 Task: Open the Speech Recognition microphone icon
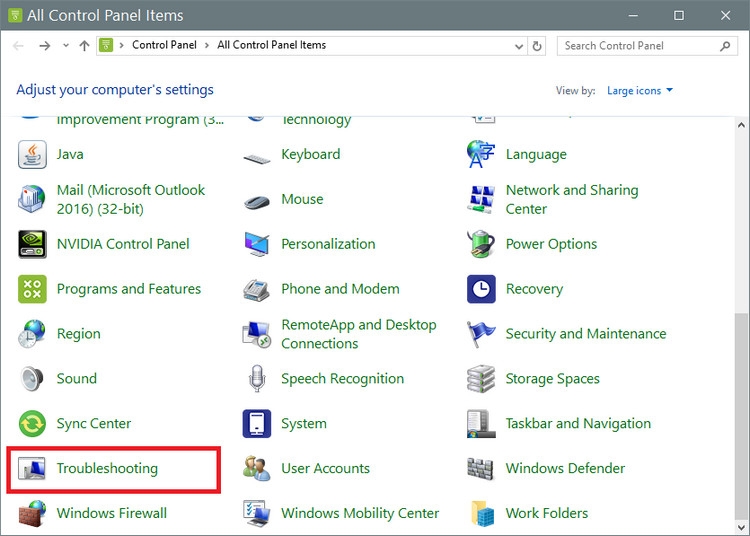257,379
